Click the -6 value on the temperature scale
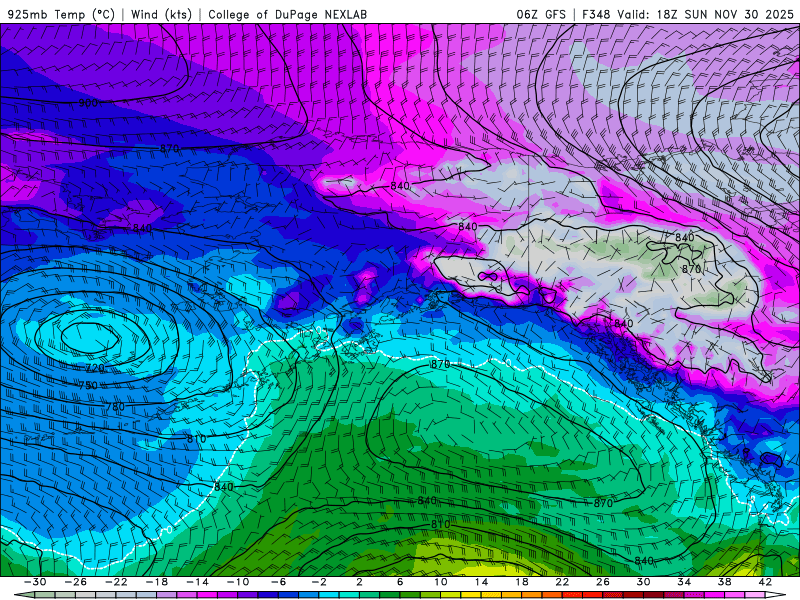The width and height of the screenshot is (800, 600). pos(278,582)
